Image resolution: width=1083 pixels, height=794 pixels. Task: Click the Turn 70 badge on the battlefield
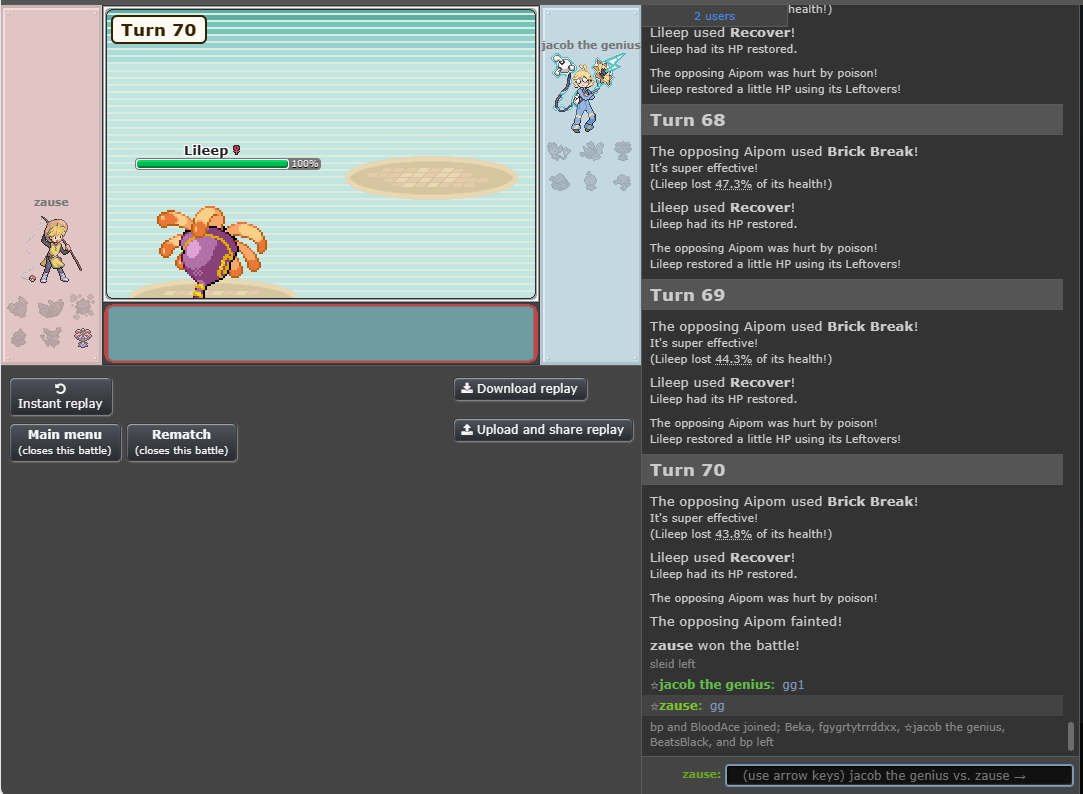(x=159, y=30)
